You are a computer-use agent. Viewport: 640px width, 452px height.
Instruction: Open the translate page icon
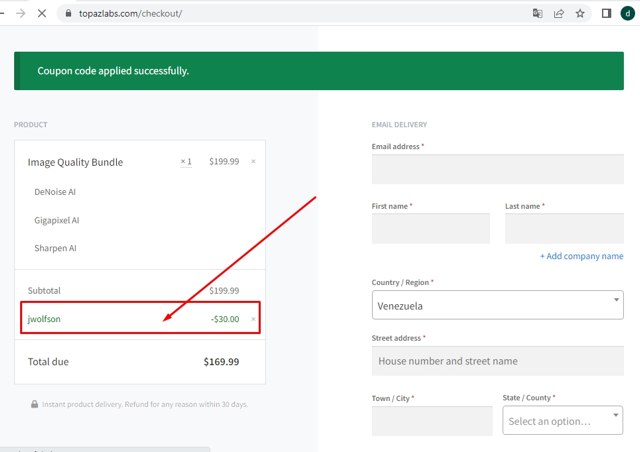tap(537, 14)
